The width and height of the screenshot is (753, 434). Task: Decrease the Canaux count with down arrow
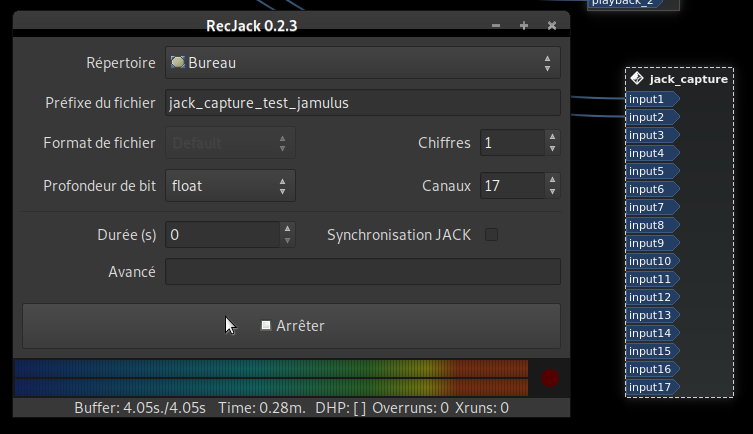(x=552, y=192)
